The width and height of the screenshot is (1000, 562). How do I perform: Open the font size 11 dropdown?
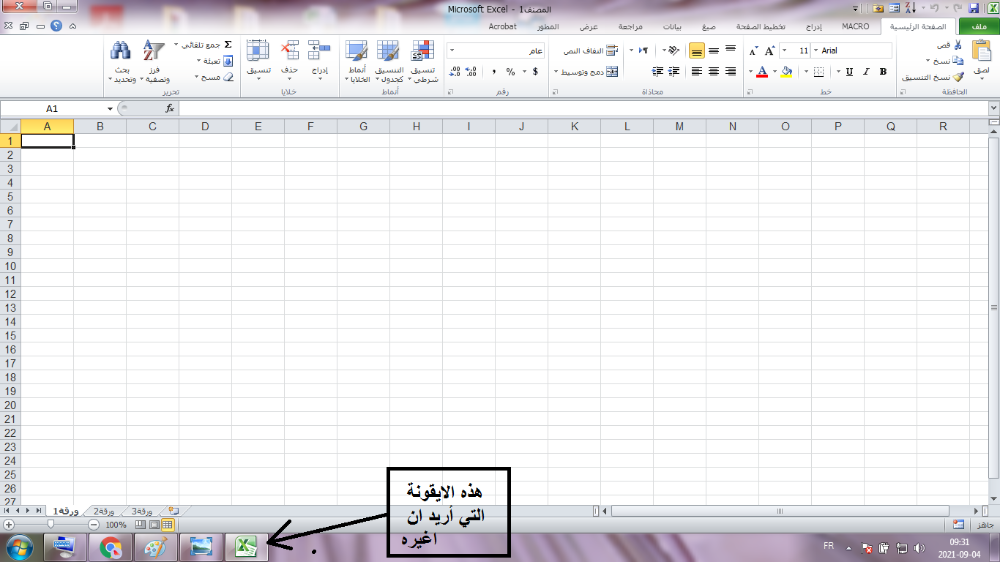(x=784, y=50)
